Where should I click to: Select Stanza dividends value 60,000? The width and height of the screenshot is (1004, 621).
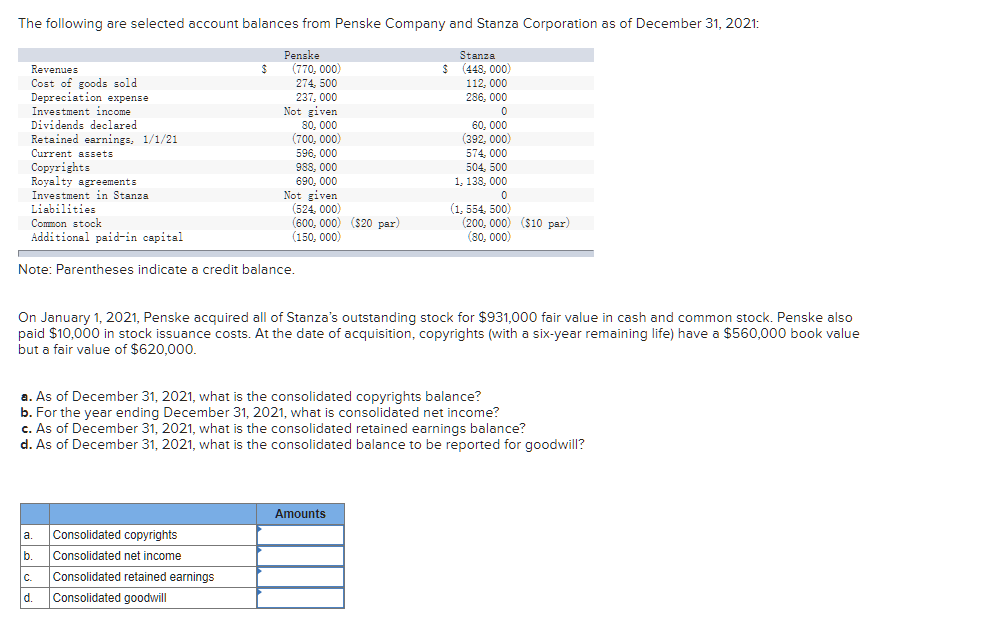pos(489,125)
